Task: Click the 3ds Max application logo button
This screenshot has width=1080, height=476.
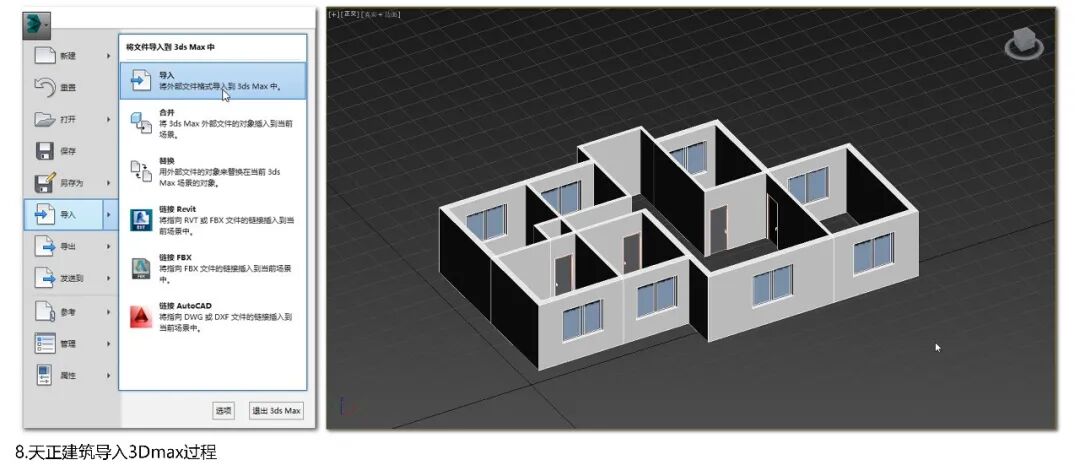Action: coord(36,24)
